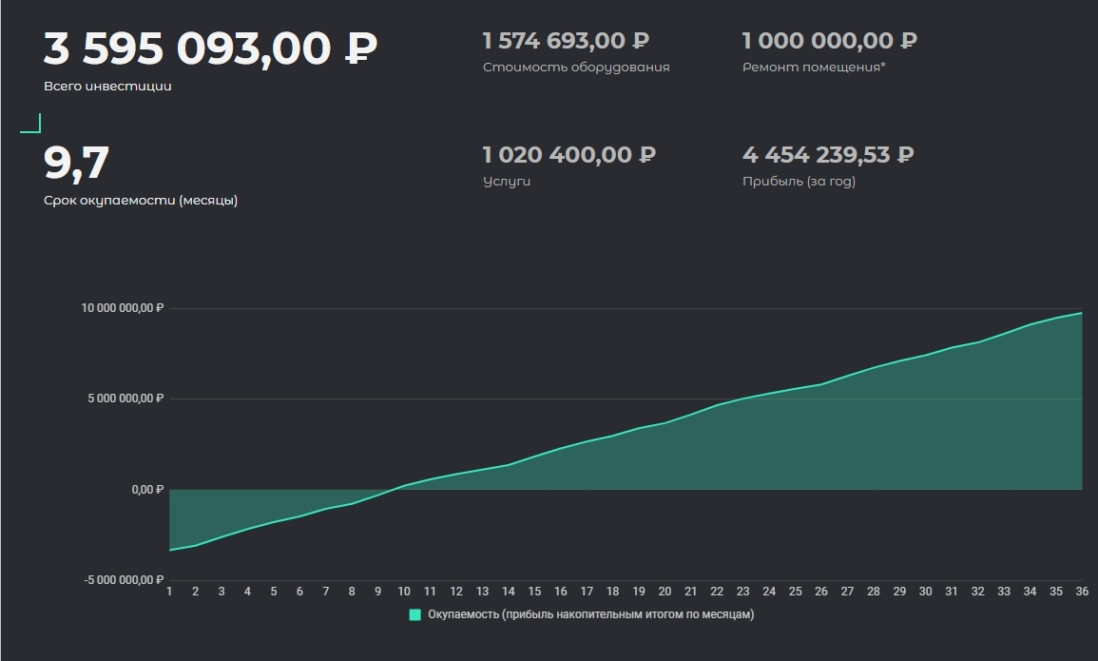Select the 1 574 693,00 ₽ equipment cost

click(x=566, y=41)
